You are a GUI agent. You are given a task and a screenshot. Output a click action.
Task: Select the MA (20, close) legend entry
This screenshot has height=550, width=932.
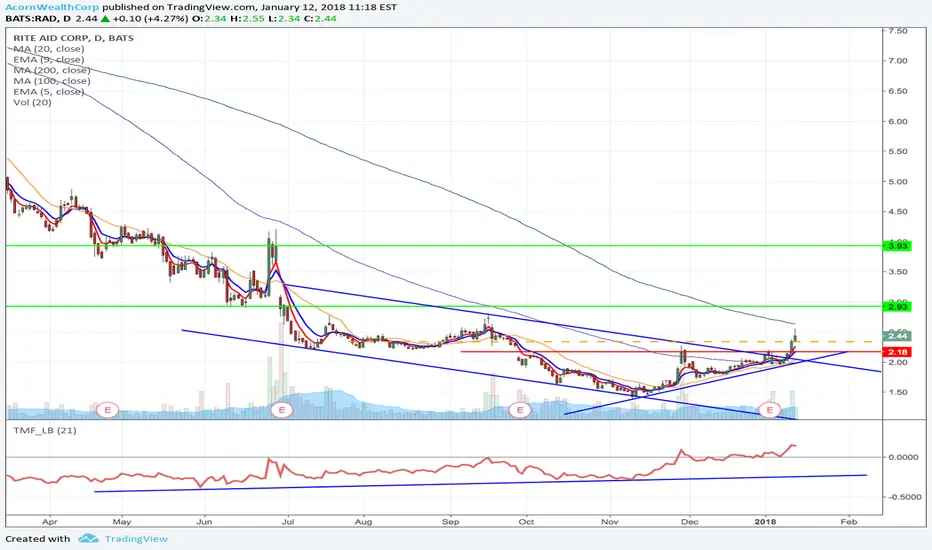click(49, 49)
